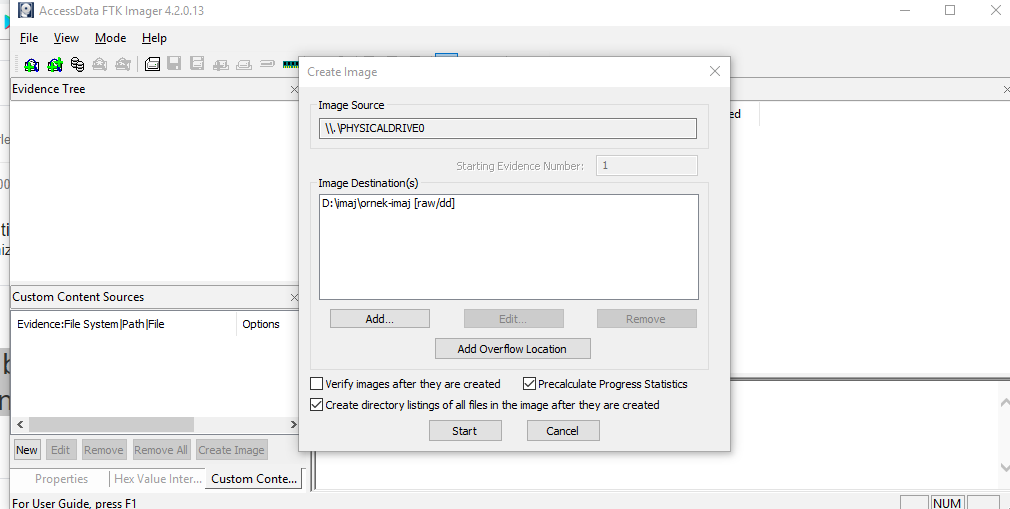
Task: Close the Custom Content Sources pane
Action: click(294, 298)
